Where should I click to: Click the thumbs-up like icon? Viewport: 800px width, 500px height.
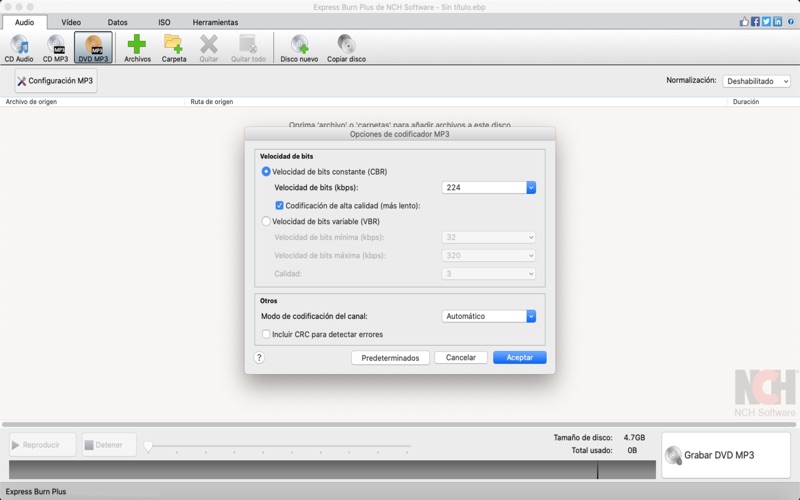pos(744,21)
